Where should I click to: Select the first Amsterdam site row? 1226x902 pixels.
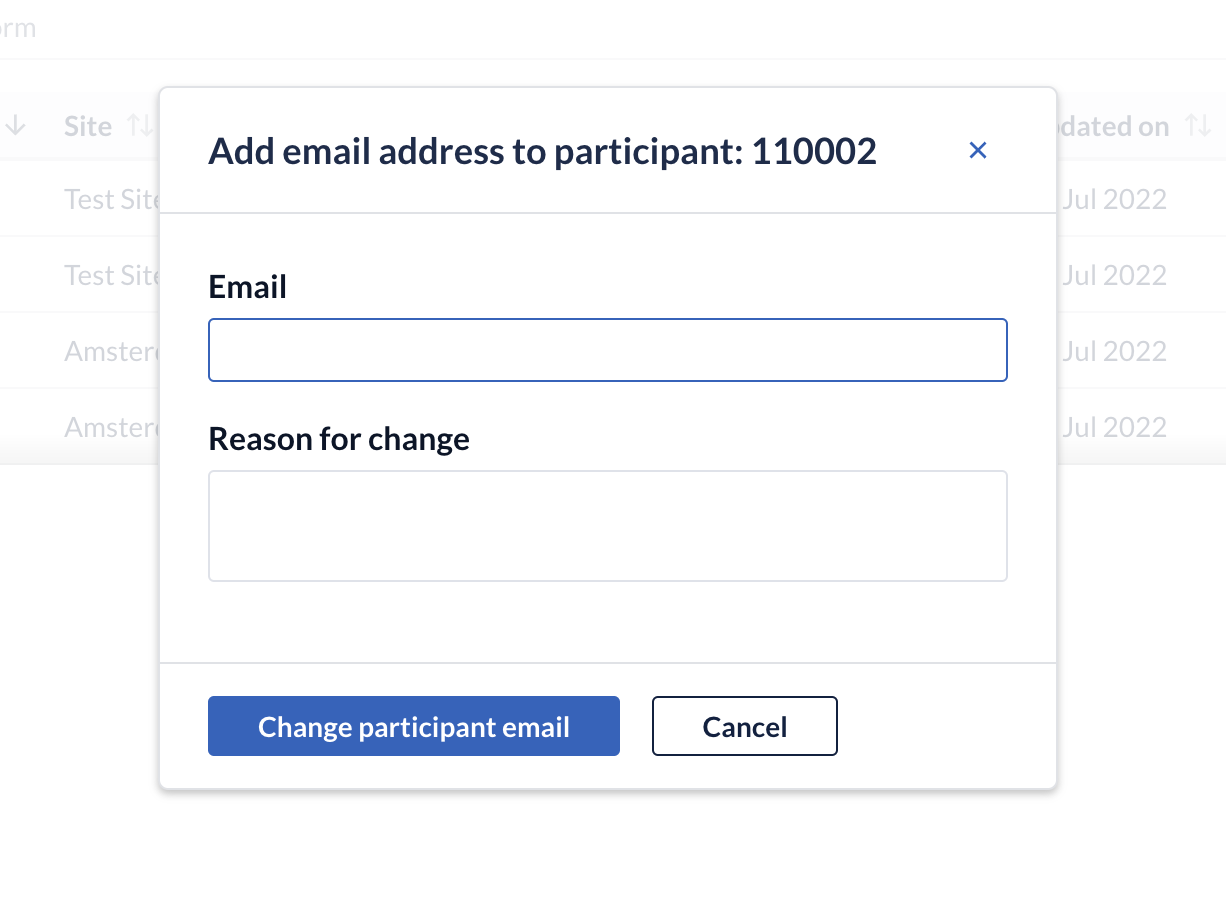pos(111,351)
